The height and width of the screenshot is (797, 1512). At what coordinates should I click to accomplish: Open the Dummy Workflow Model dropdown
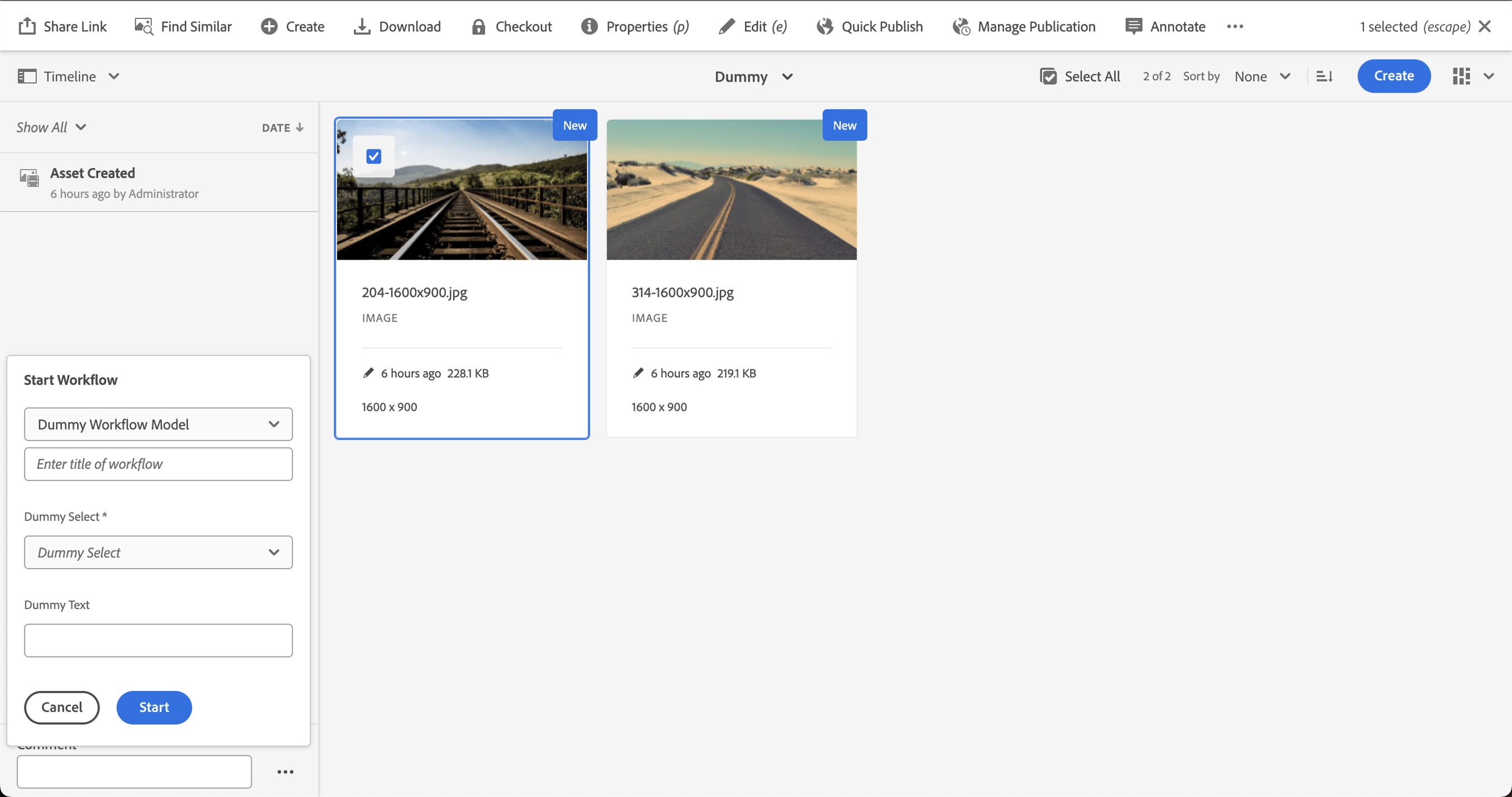158,424
